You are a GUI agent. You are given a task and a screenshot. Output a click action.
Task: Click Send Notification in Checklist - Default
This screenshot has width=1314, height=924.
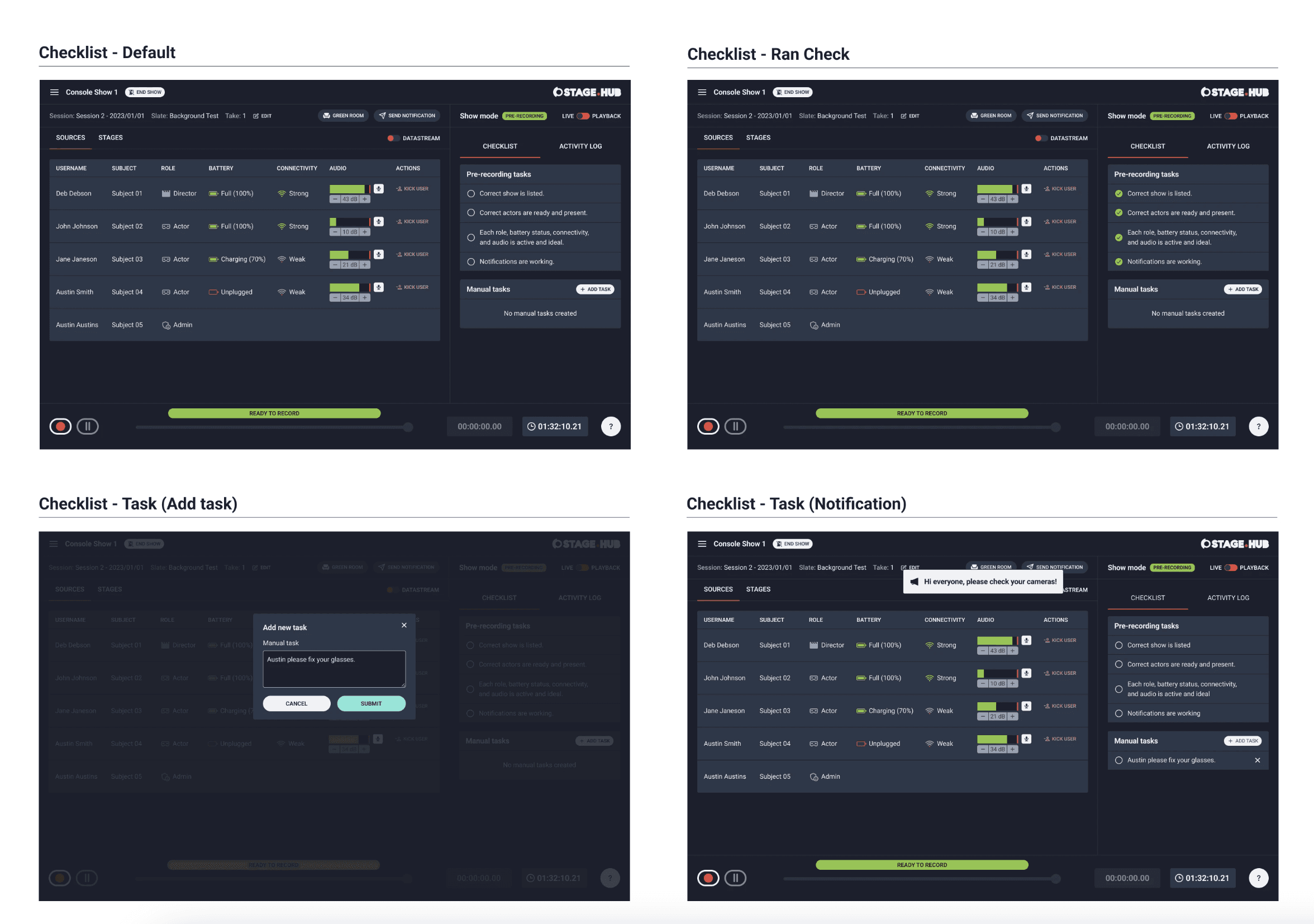[x=407, y=116]
